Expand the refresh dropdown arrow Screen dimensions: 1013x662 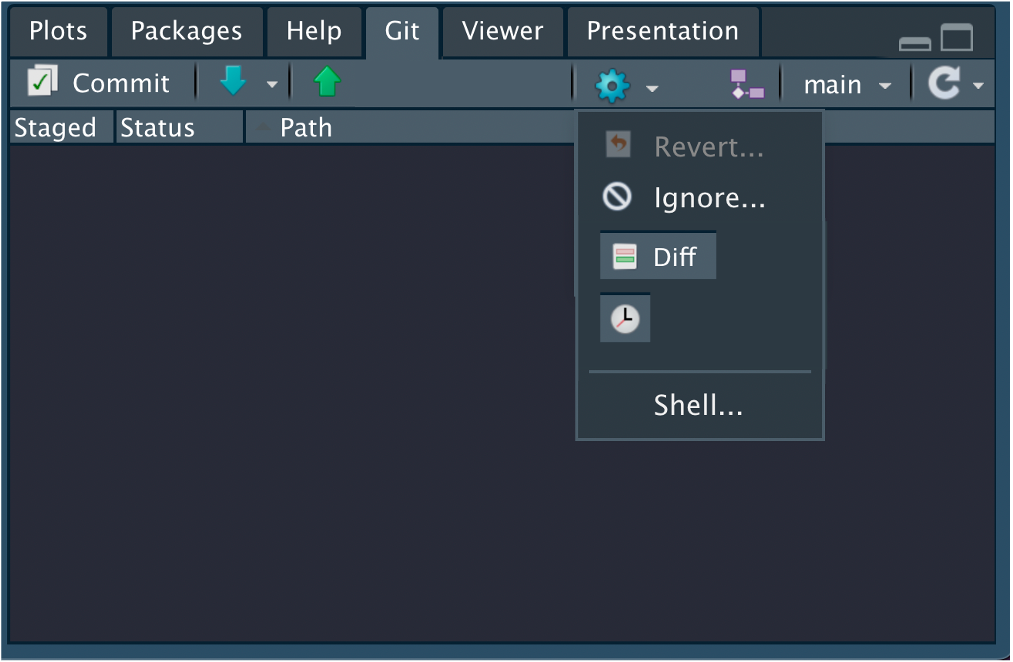click(x=979, y=86)
